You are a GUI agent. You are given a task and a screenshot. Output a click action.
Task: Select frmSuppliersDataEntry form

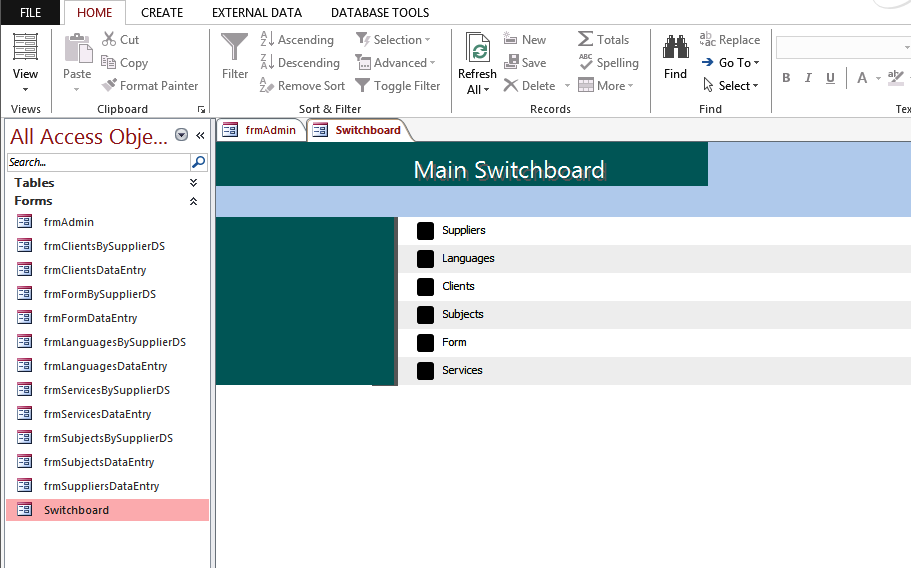107,486
